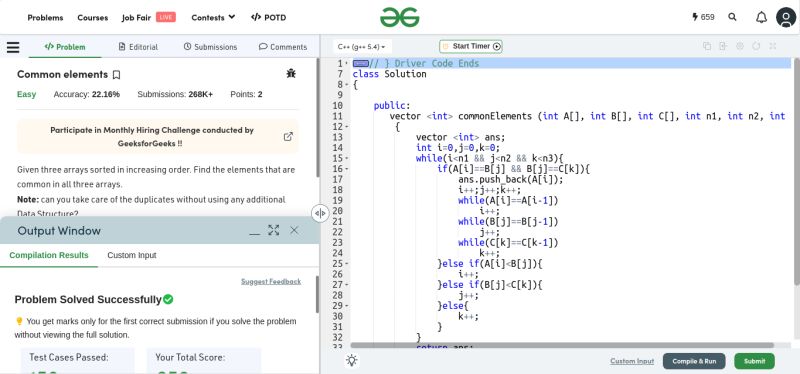The height and width of the screenshot is (374, 800).
Task: Switch to the Submissions tab
Action: point(210,46)
